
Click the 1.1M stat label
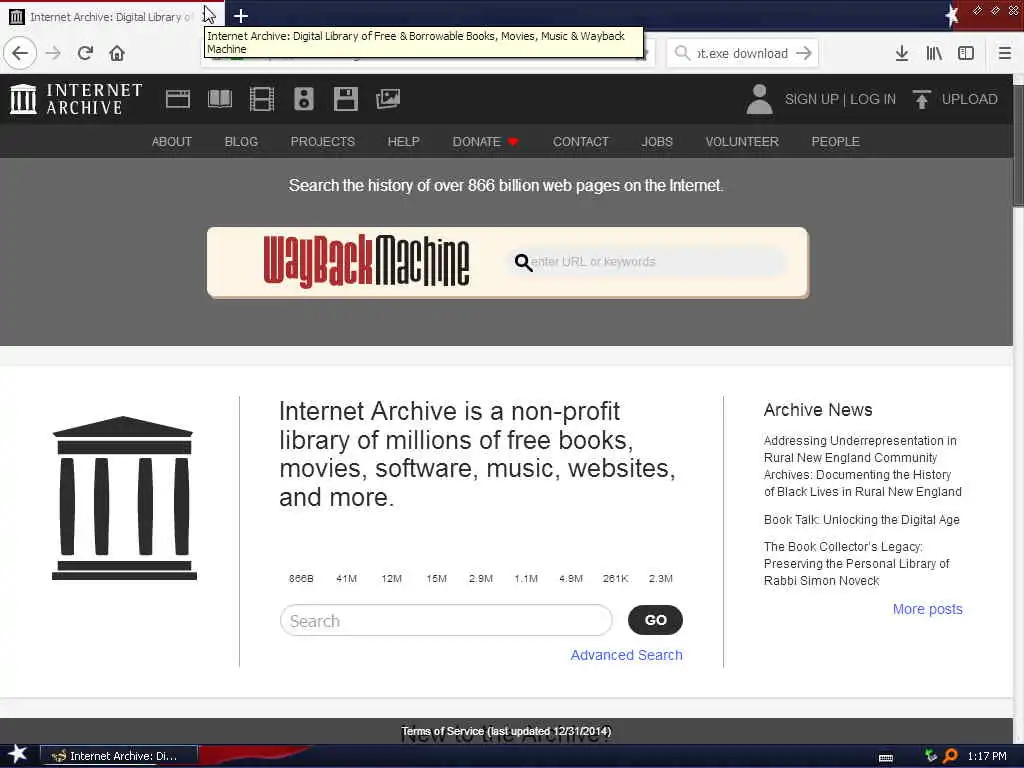point(526,579)
